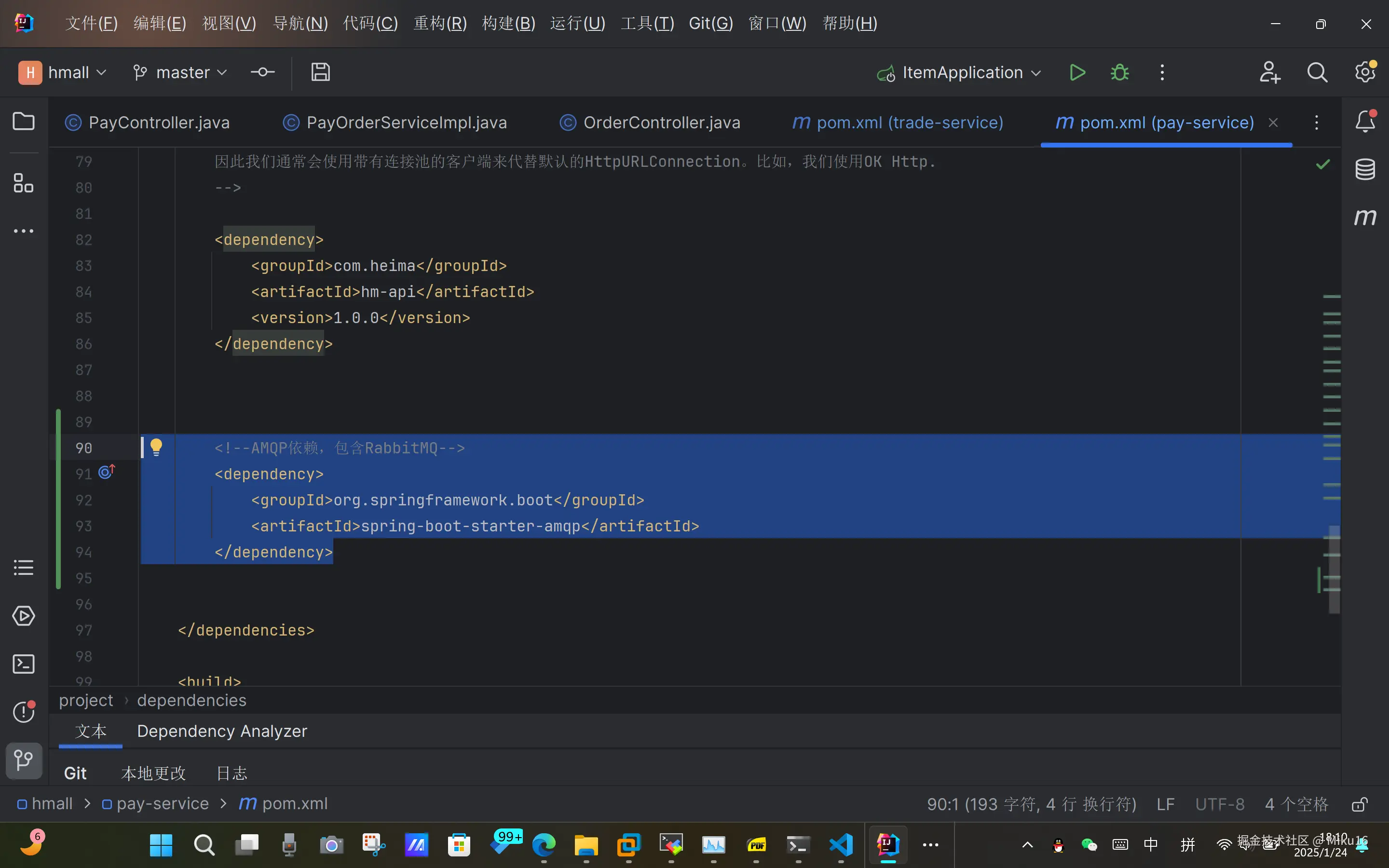Save all files with the disk icon
This screenshot has height=868, width=1389.
point(320,72)
